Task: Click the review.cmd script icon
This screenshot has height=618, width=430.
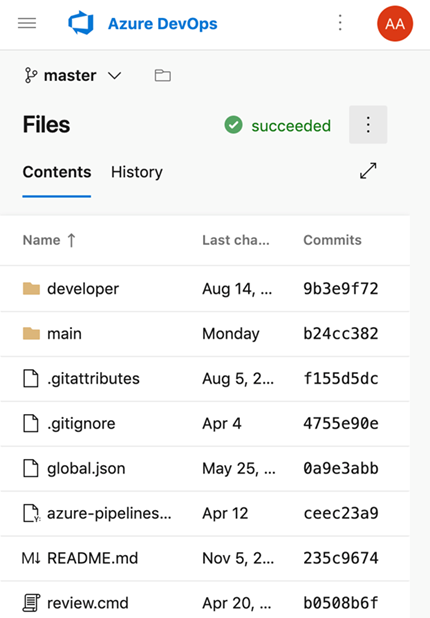Action: click(31, 603)
